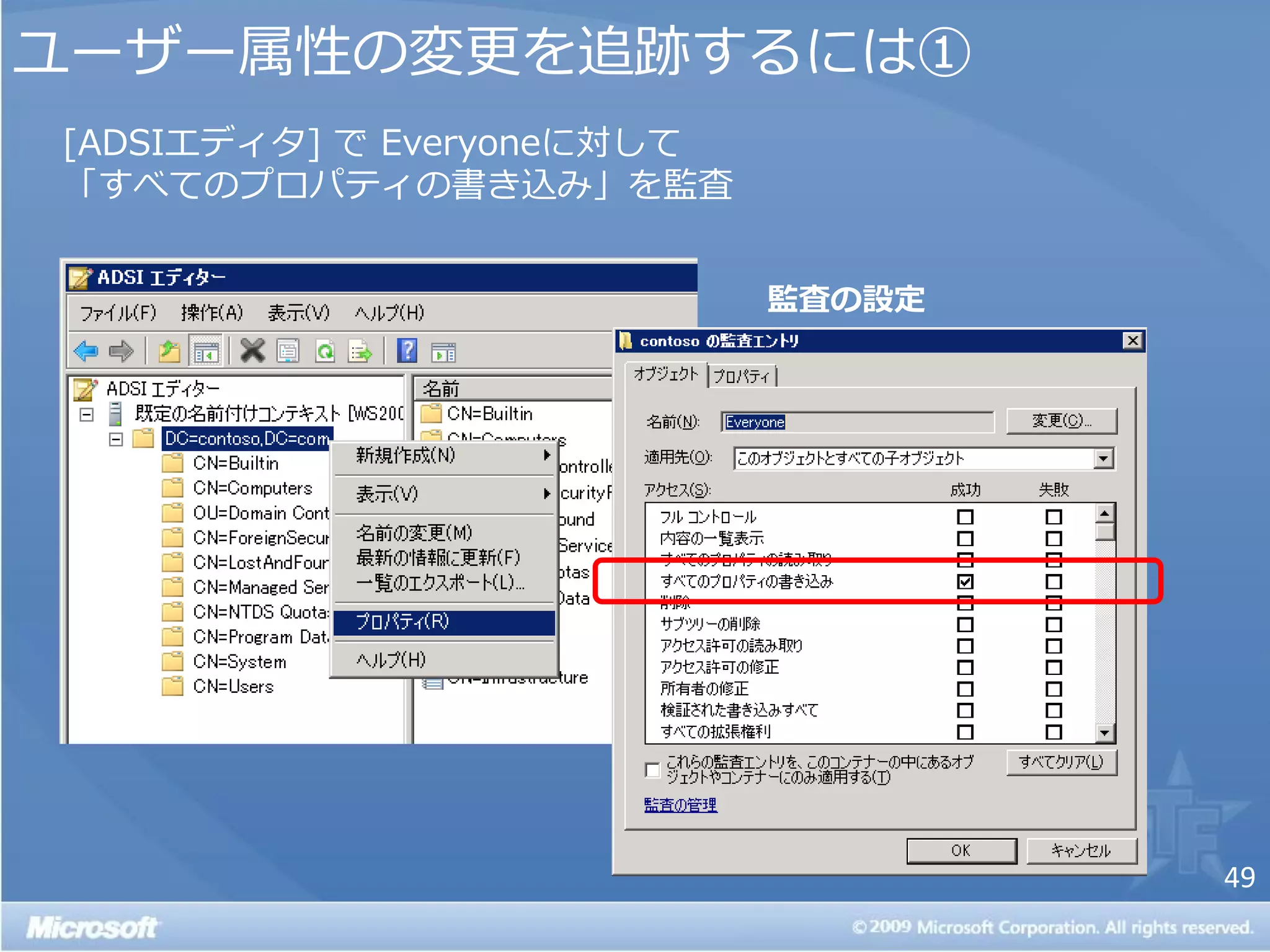
Task: Click folder icon beside DC=contoso,DC=com
Action: click(x=143, y=439)
